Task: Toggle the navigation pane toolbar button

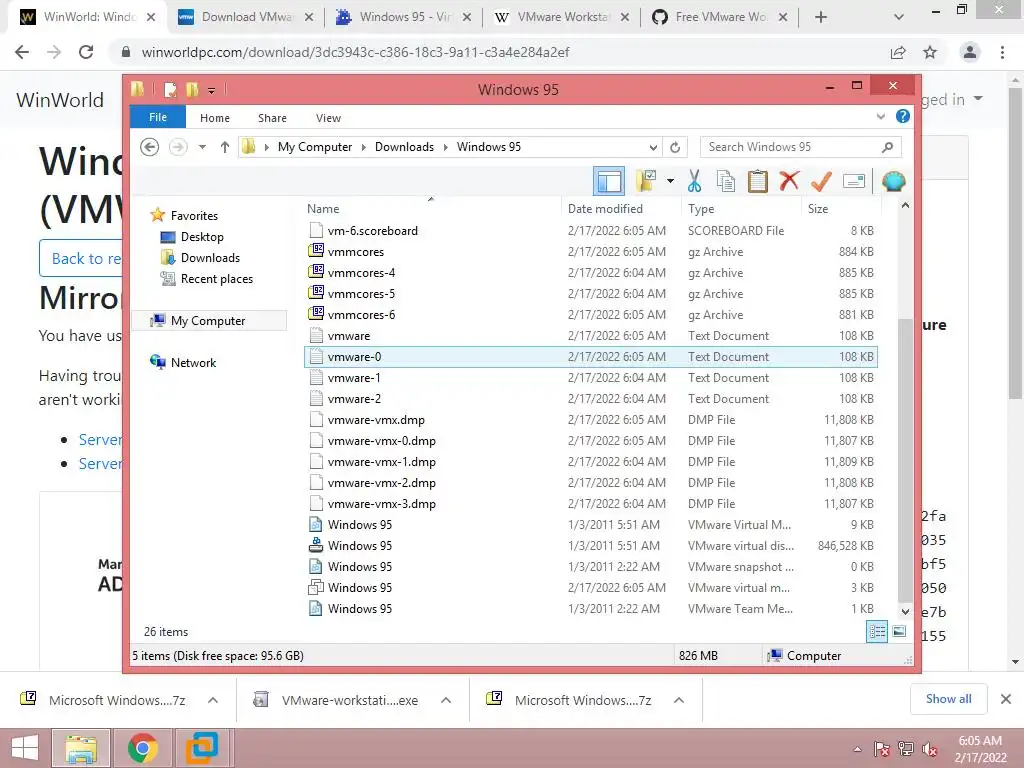Action: click(609, 181)
